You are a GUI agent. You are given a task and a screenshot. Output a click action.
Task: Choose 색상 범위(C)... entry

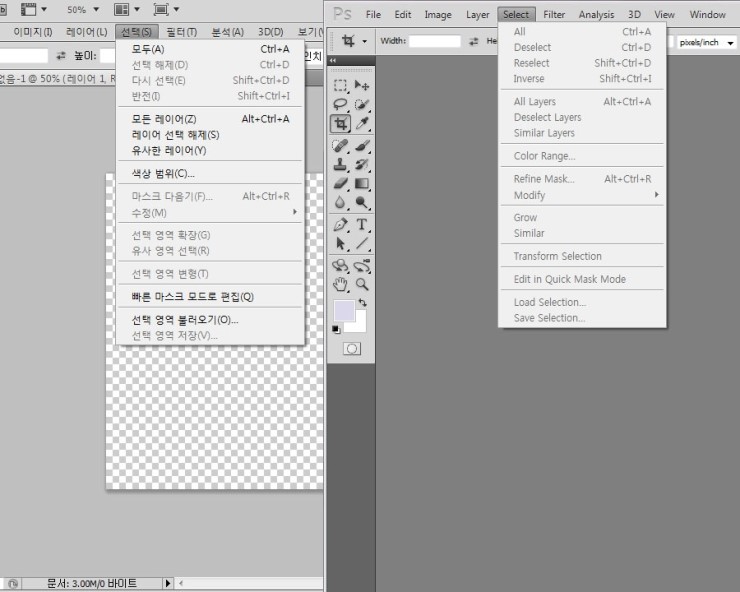(210, 174)
